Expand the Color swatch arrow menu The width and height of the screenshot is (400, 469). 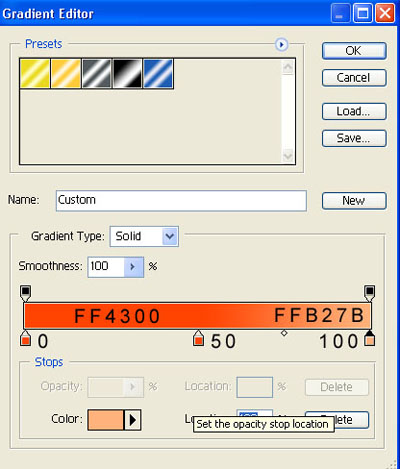[133, 420]
